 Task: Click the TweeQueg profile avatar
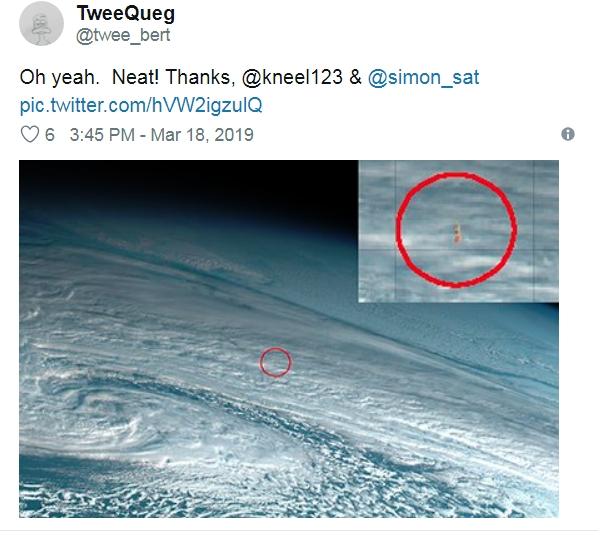coord(42,24)
